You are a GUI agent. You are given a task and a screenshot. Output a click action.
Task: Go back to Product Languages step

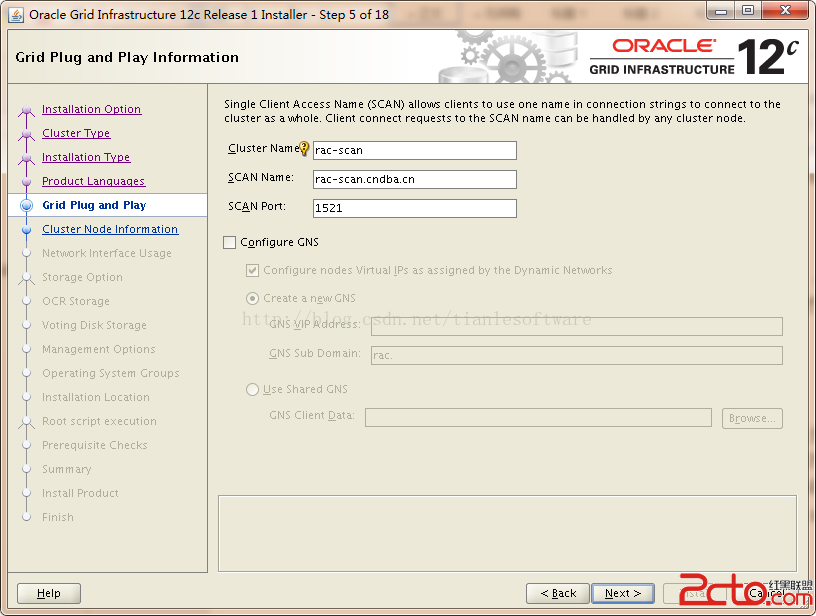94,181
